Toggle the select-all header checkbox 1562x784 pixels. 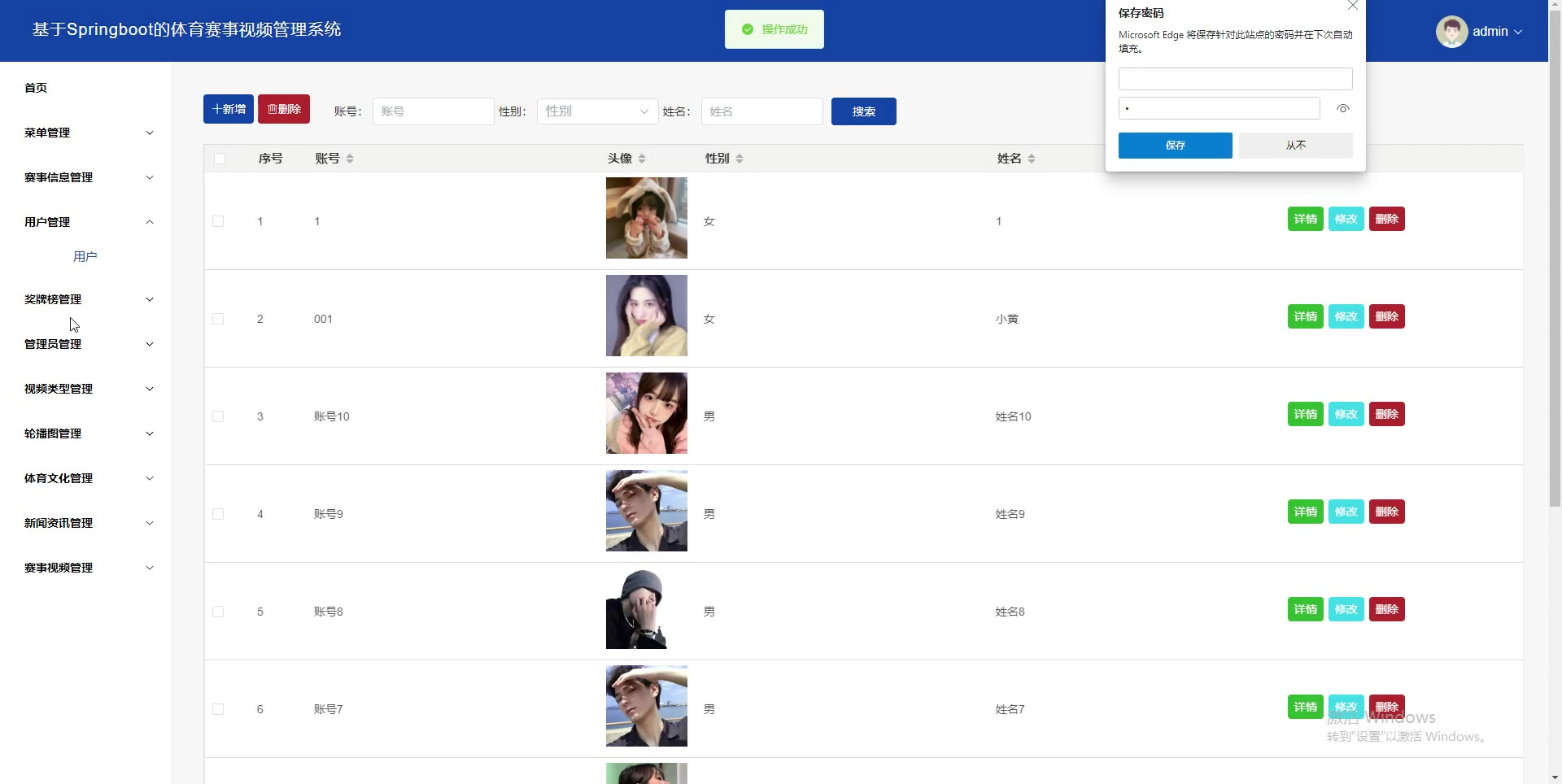(x=220, y=159)
